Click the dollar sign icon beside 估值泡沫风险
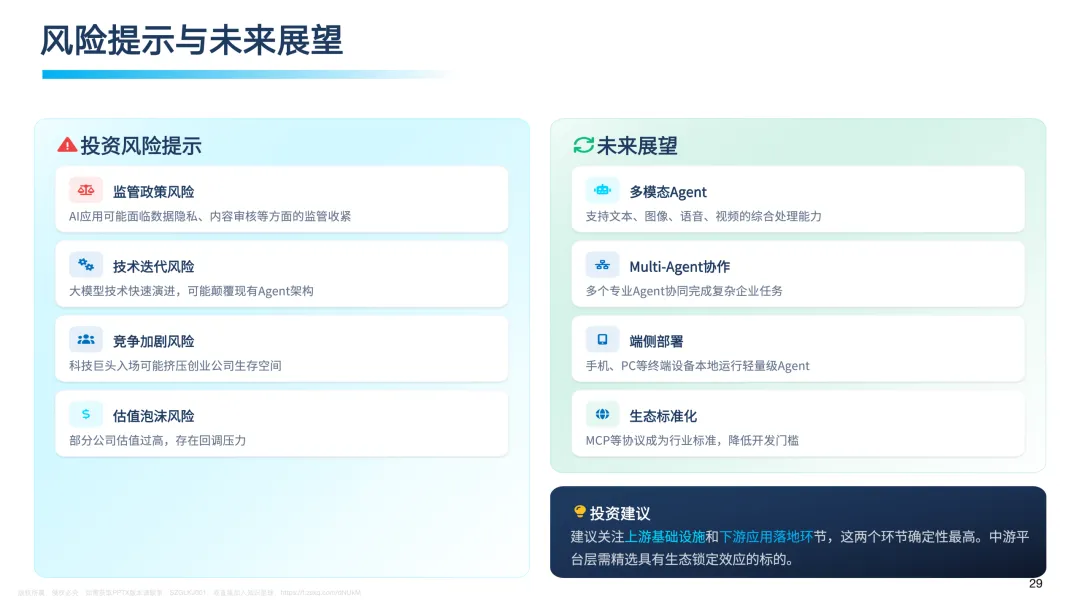Image resolution: width=1080 pixels, height=608 pixels. click(x=85, y=415)
